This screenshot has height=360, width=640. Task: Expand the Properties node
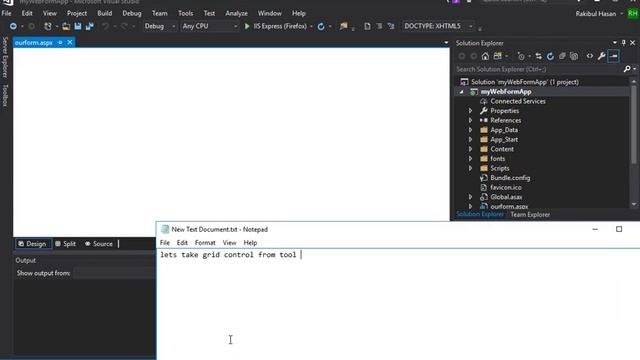[470, 111]
